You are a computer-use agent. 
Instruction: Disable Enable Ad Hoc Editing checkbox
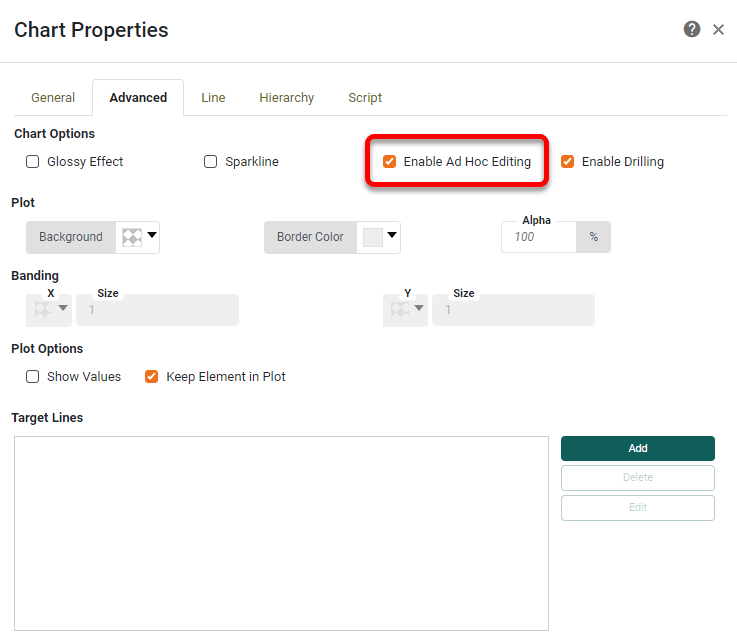(390, 162)
